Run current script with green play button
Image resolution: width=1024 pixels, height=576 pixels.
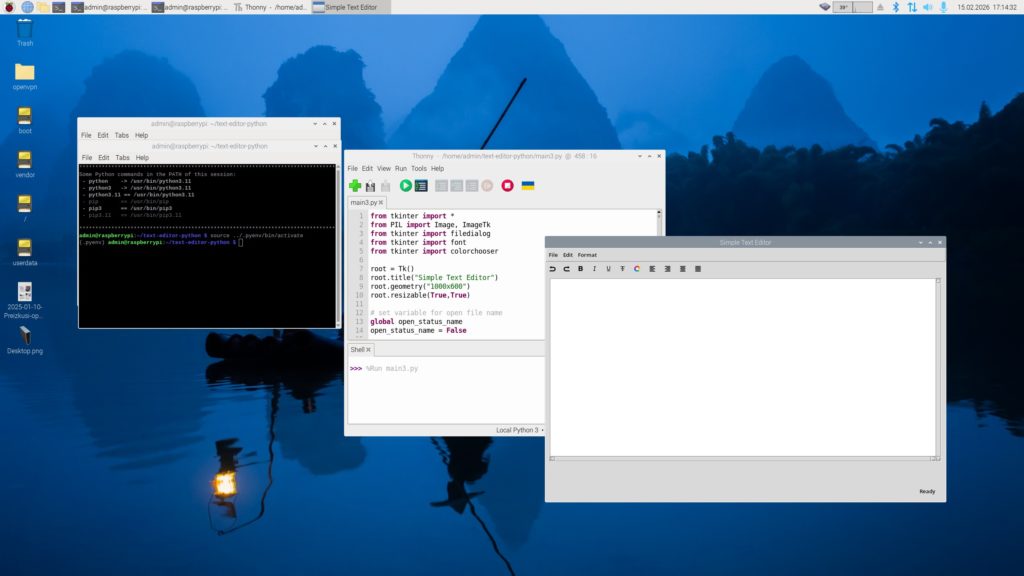406,185
